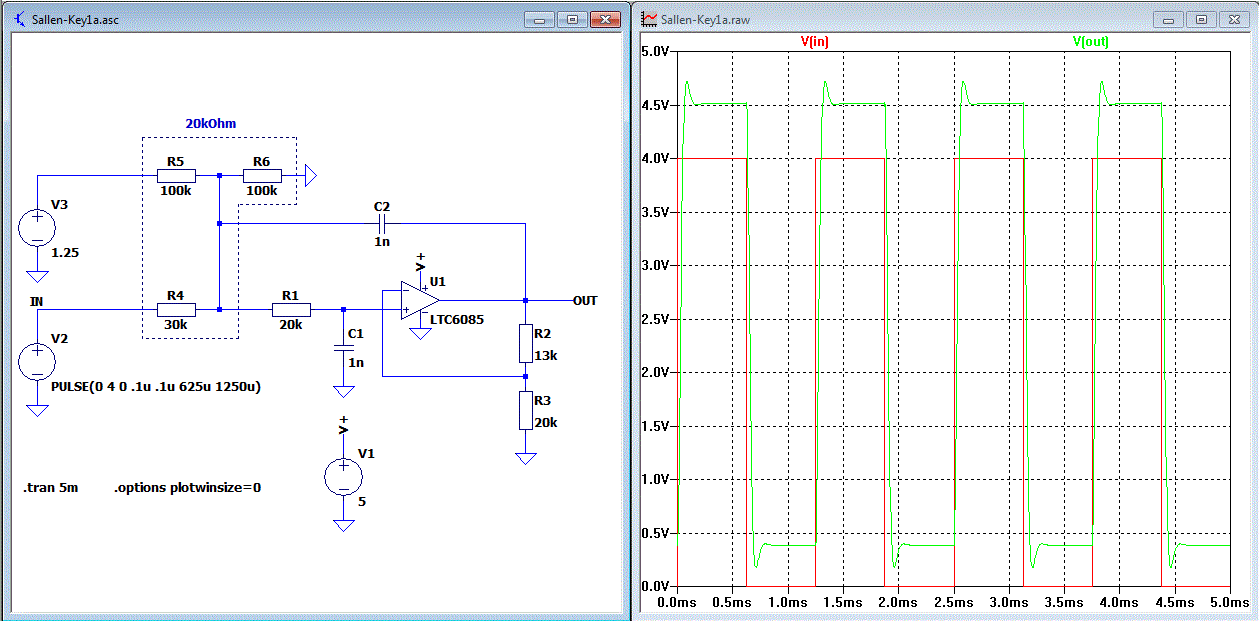1259x621 pixels.
Task: Click the Sallen-Key1a.raw window title
Action: point(706,19)
